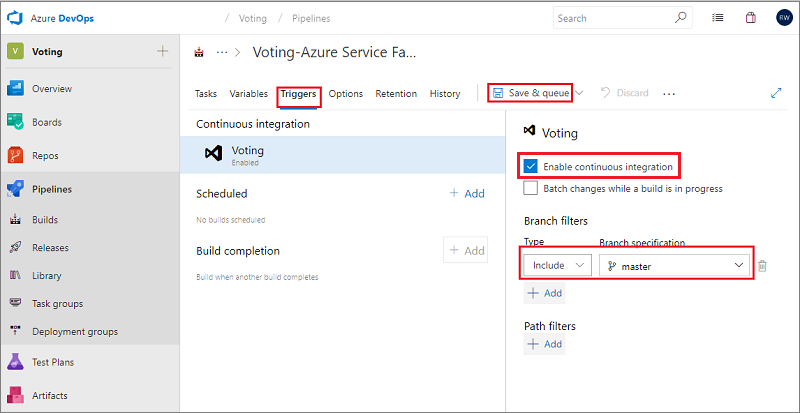The width and height of the screenshot is (800, 413).
Task: Toggle full screen expand icon
Action: click(x=776, y=93)
